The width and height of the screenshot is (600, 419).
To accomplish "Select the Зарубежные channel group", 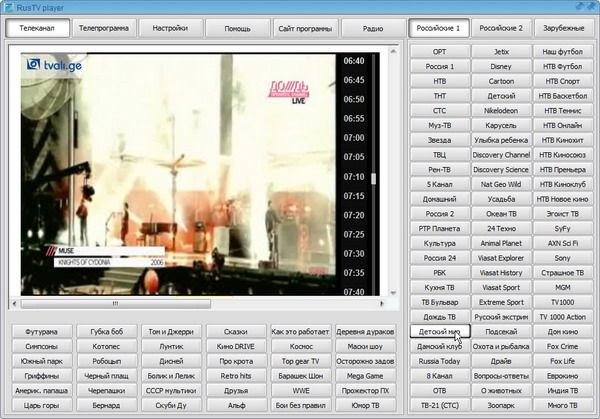I will pyautogui.click(x=564, y=28).
